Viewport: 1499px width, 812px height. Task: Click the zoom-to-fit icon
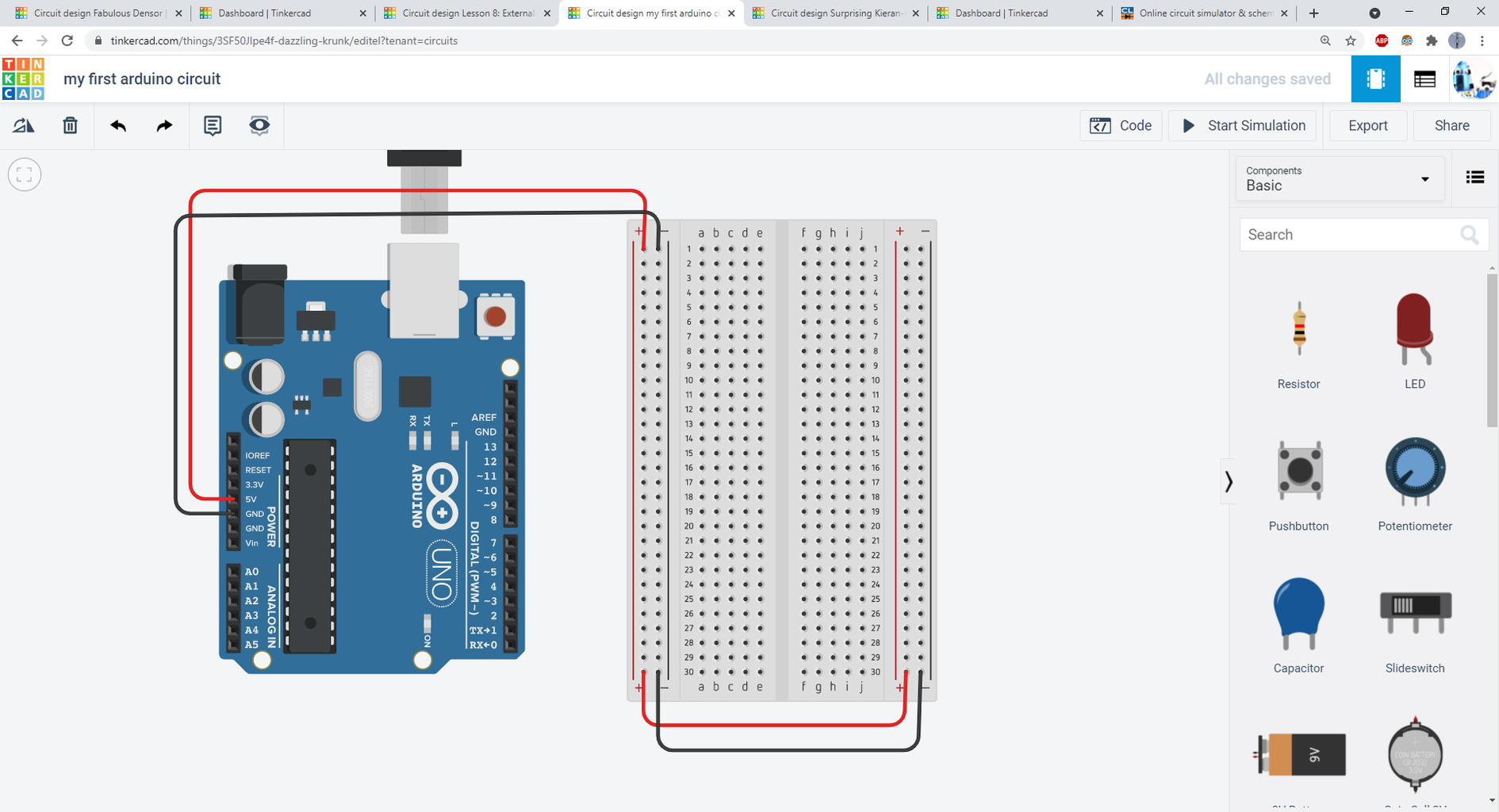24,174
